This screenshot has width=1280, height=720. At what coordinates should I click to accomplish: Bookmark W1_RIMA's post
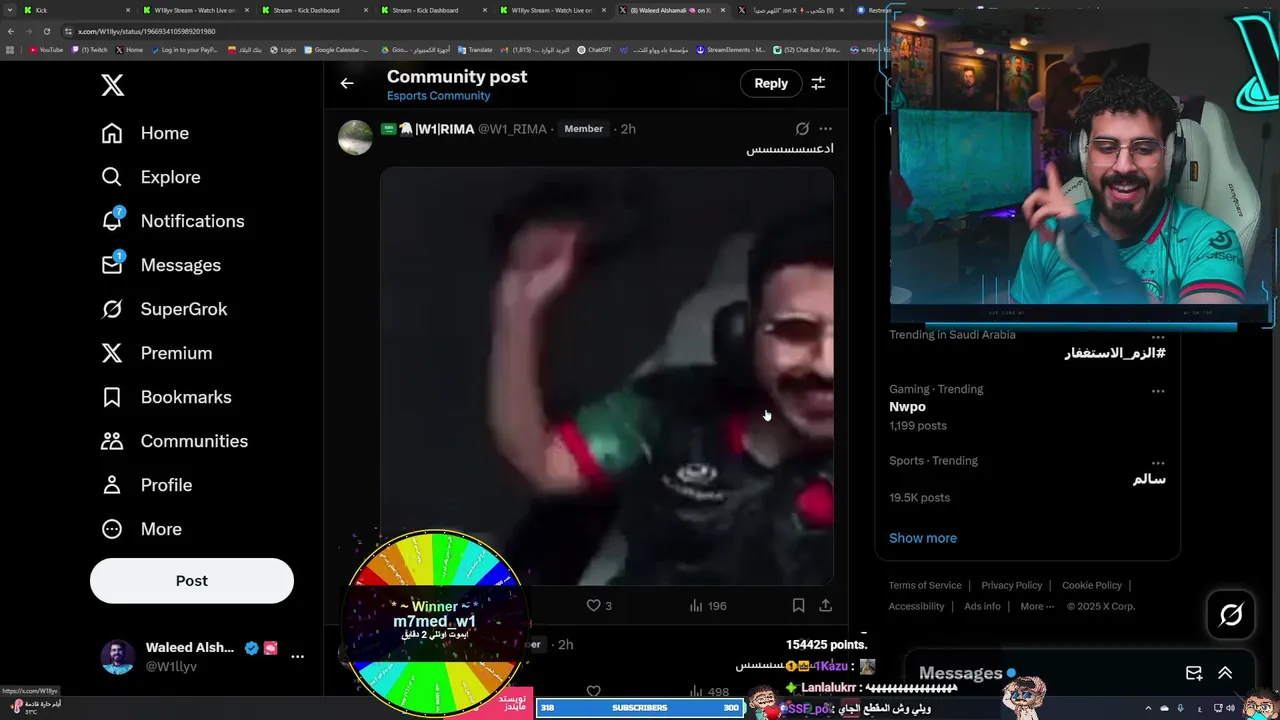(x=798, y=606)
